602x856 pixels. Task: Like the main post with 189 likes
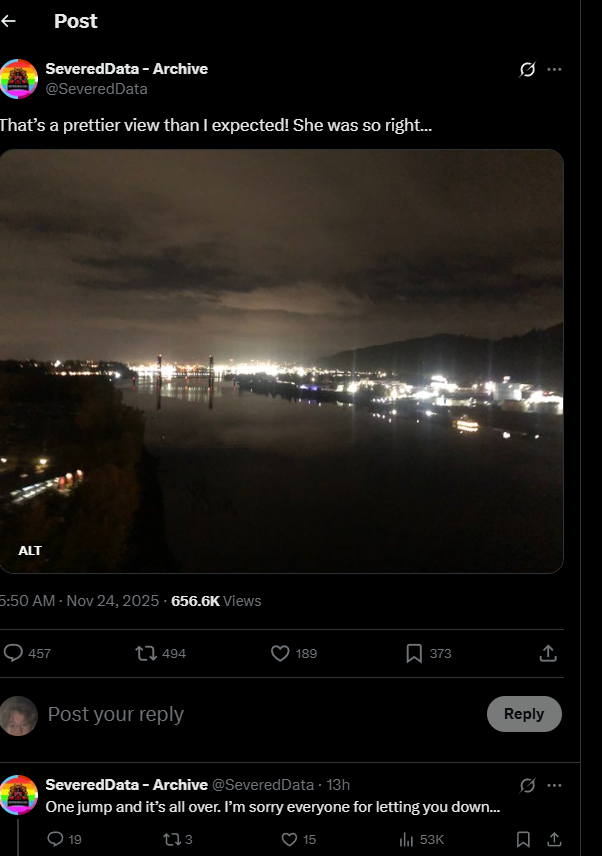point(280,653)
